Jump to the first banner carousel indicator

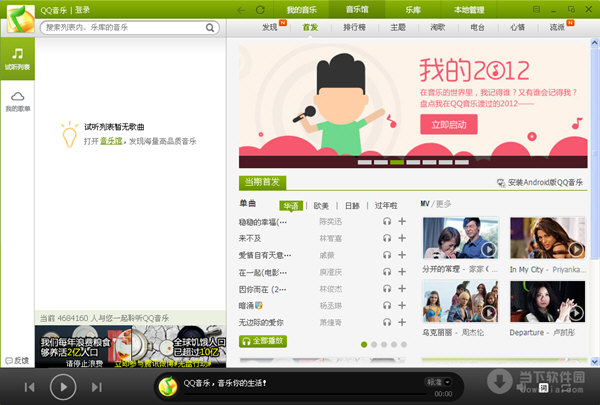[365, 162]
